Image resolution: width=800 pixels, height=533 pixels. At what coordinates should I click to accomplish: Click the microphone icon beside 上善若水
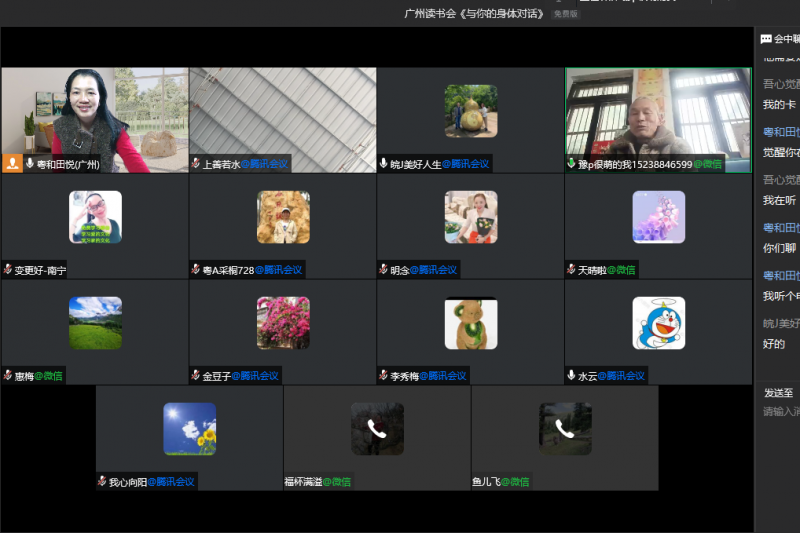pyautogui.click(x=196, y=164)
